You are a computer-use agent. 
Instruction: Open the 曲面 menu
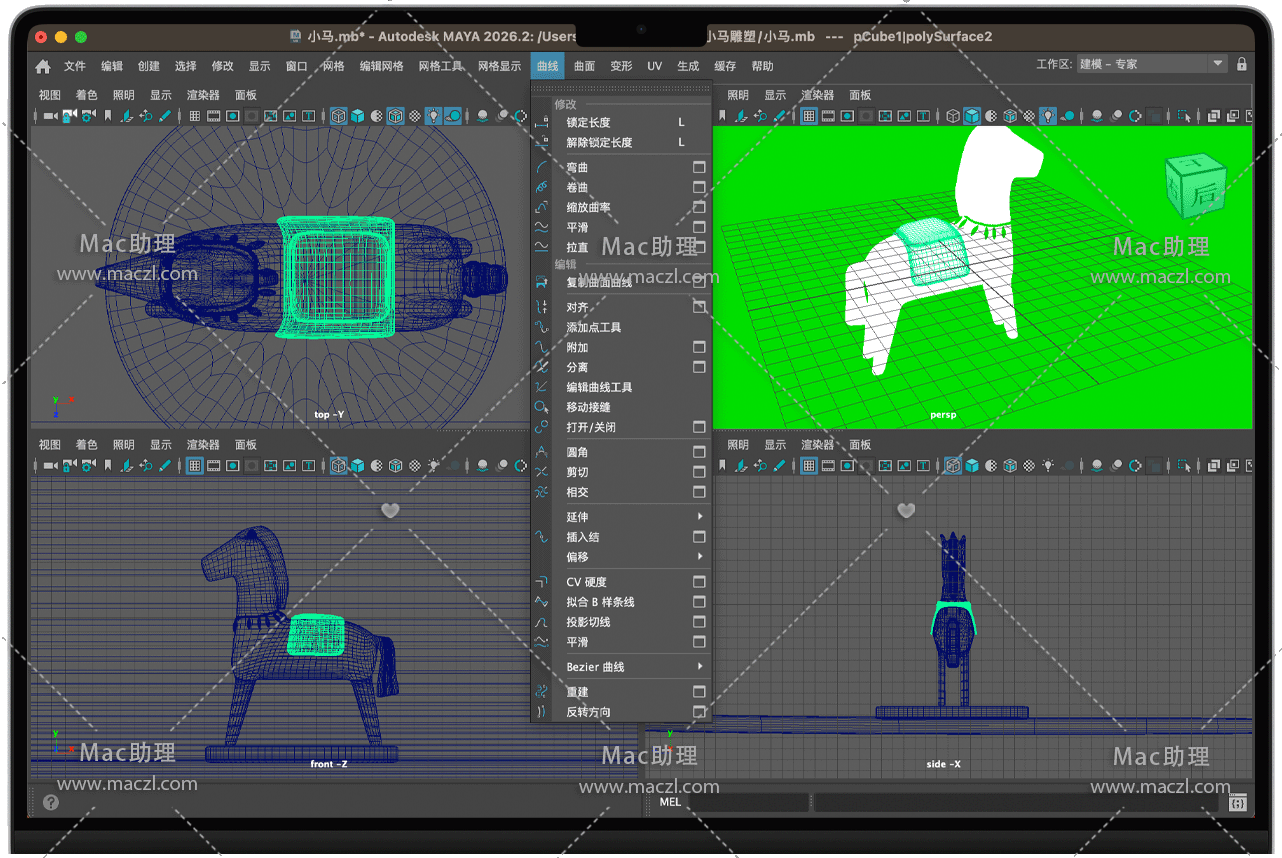(585, 66)
